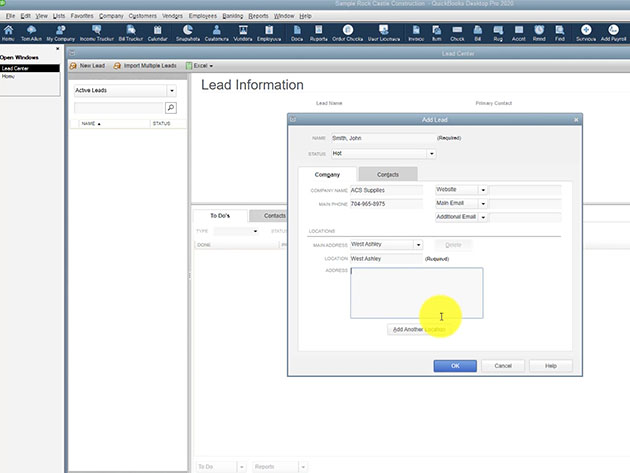Image resolution: width=630 pixels, height=473 pixels.
Task: Click the Bill toolbar icon
Action: 478,33
